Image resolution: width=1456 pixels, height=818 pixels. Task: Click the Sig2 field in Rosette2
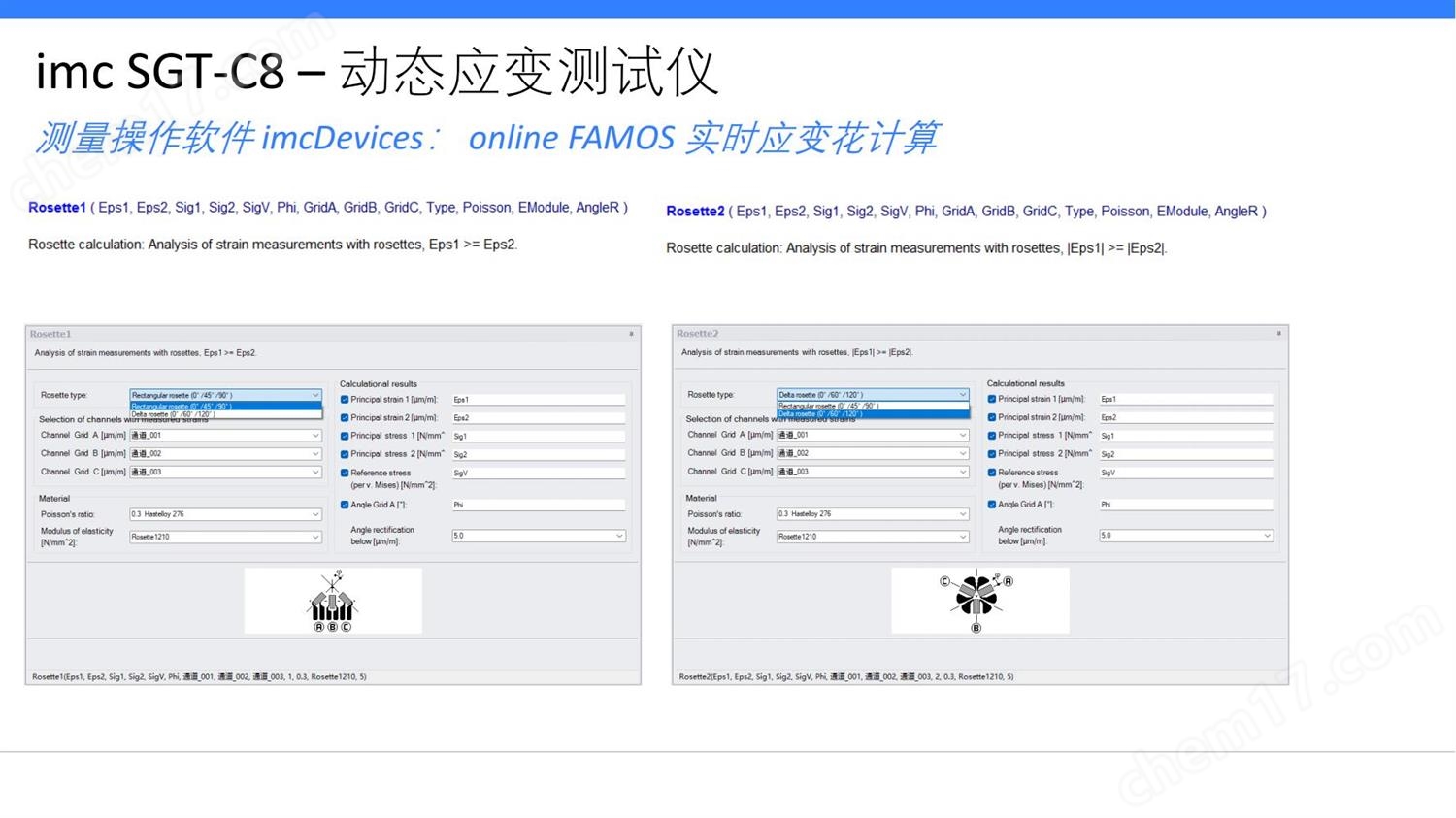1186,454
